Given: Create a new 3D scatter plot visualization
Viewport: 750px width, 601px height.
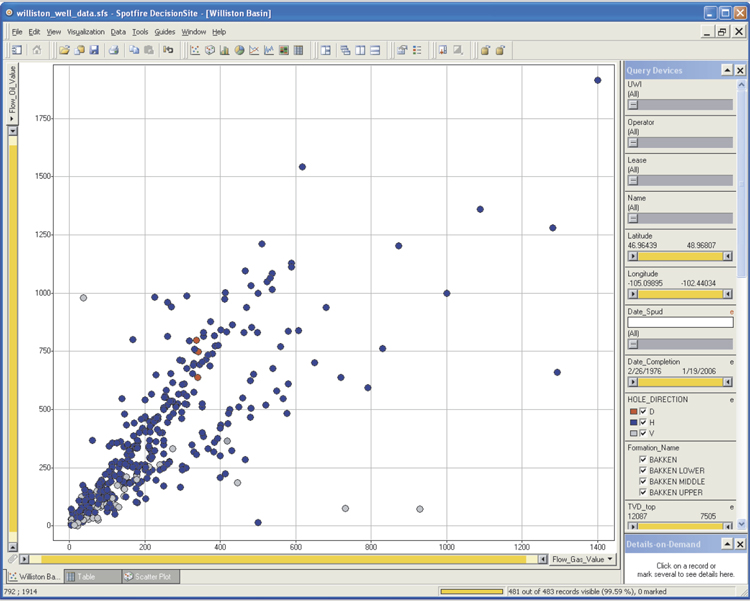Looking at the screenshot, I should 210,50.
